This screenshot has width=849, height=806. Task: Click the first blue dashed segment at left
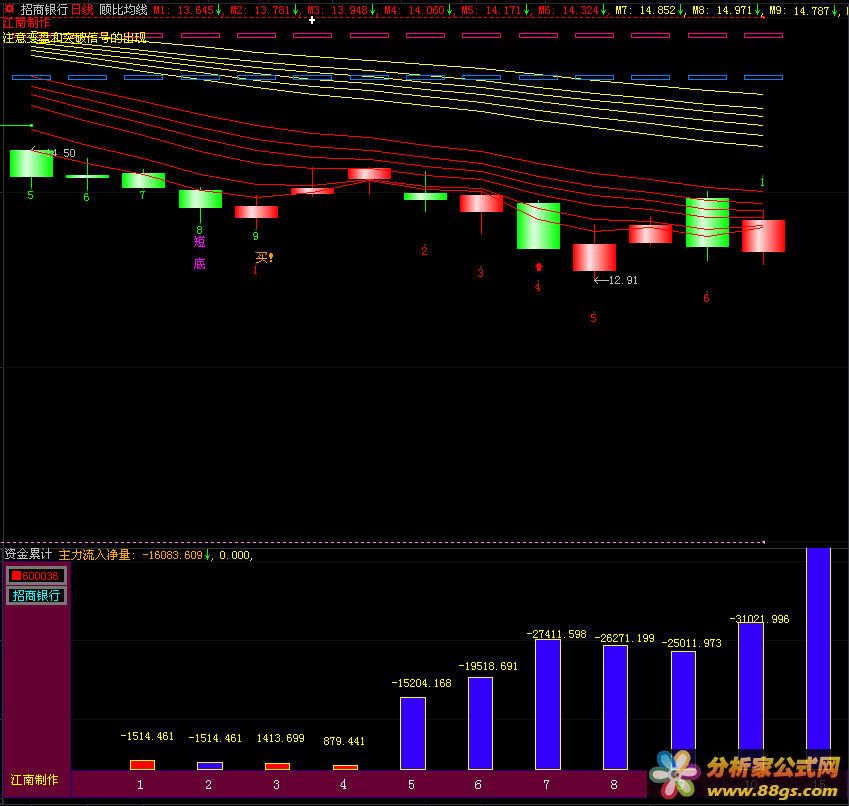(x=31, y=77)
